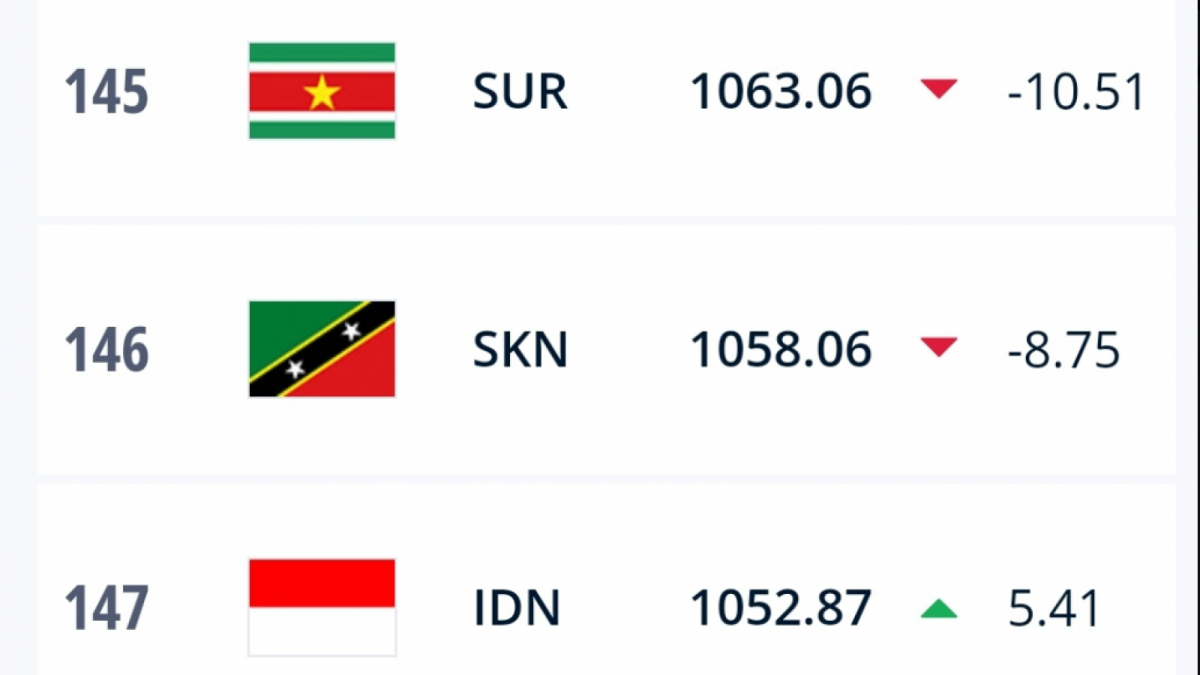Viewport: 1200px width, 675px height.
Task: Select rank number 147
Action: (107, 608)
